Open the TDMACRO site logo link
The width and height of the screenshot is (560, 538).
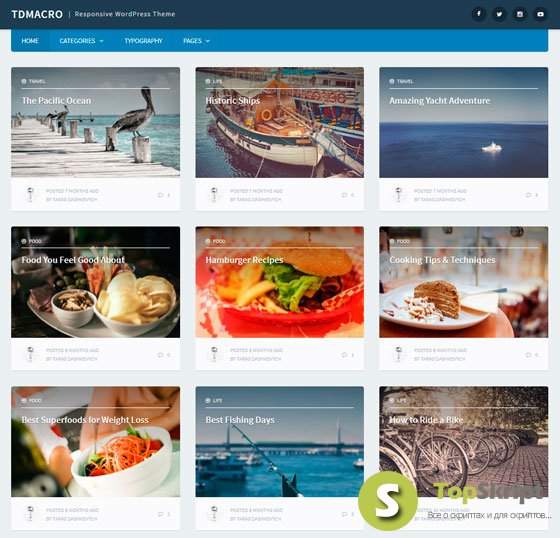tap(37, 14)
